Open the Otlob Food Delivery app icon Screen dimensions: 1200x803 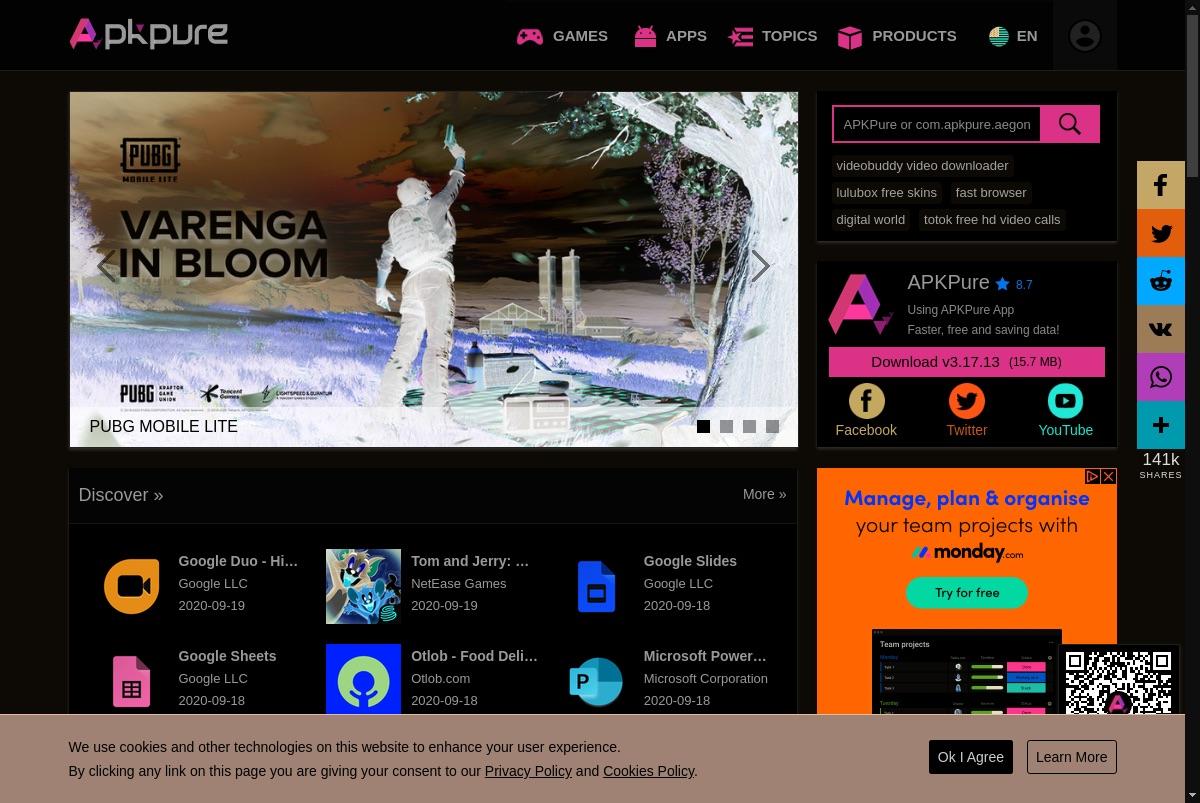pos(363,681)
